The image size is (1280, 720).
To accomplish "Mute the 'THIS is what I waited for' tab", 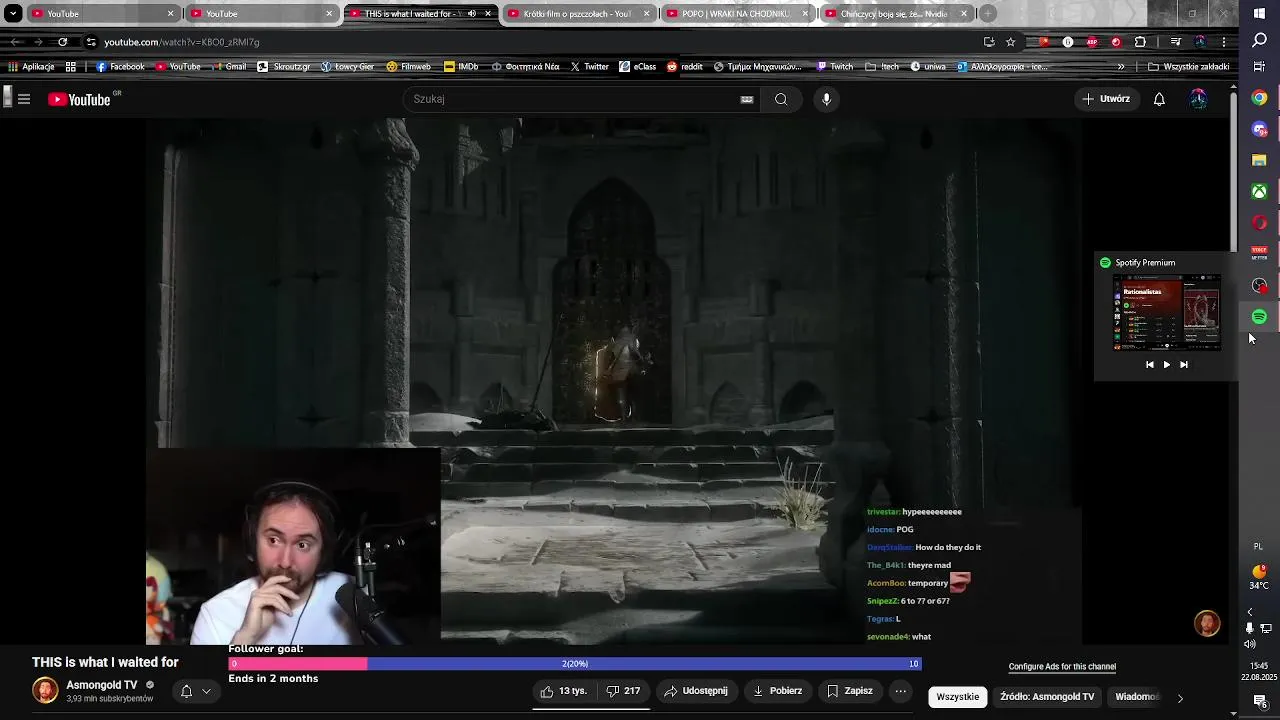I will click(472, 14).
